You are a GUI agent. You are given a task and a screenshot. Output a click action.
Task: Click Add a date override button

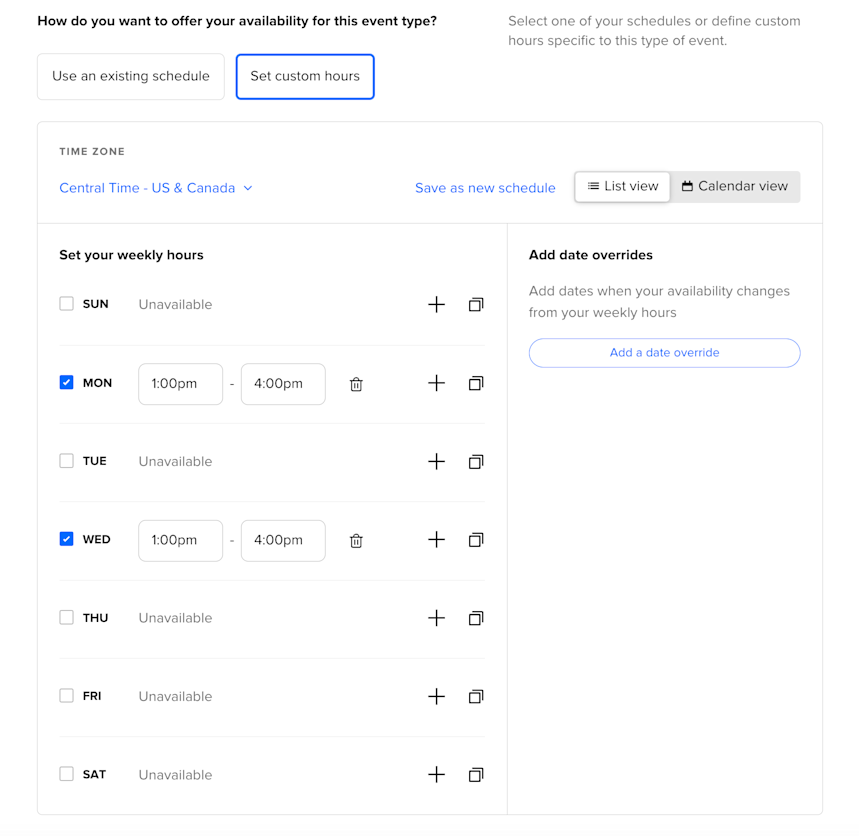(664, 353)
